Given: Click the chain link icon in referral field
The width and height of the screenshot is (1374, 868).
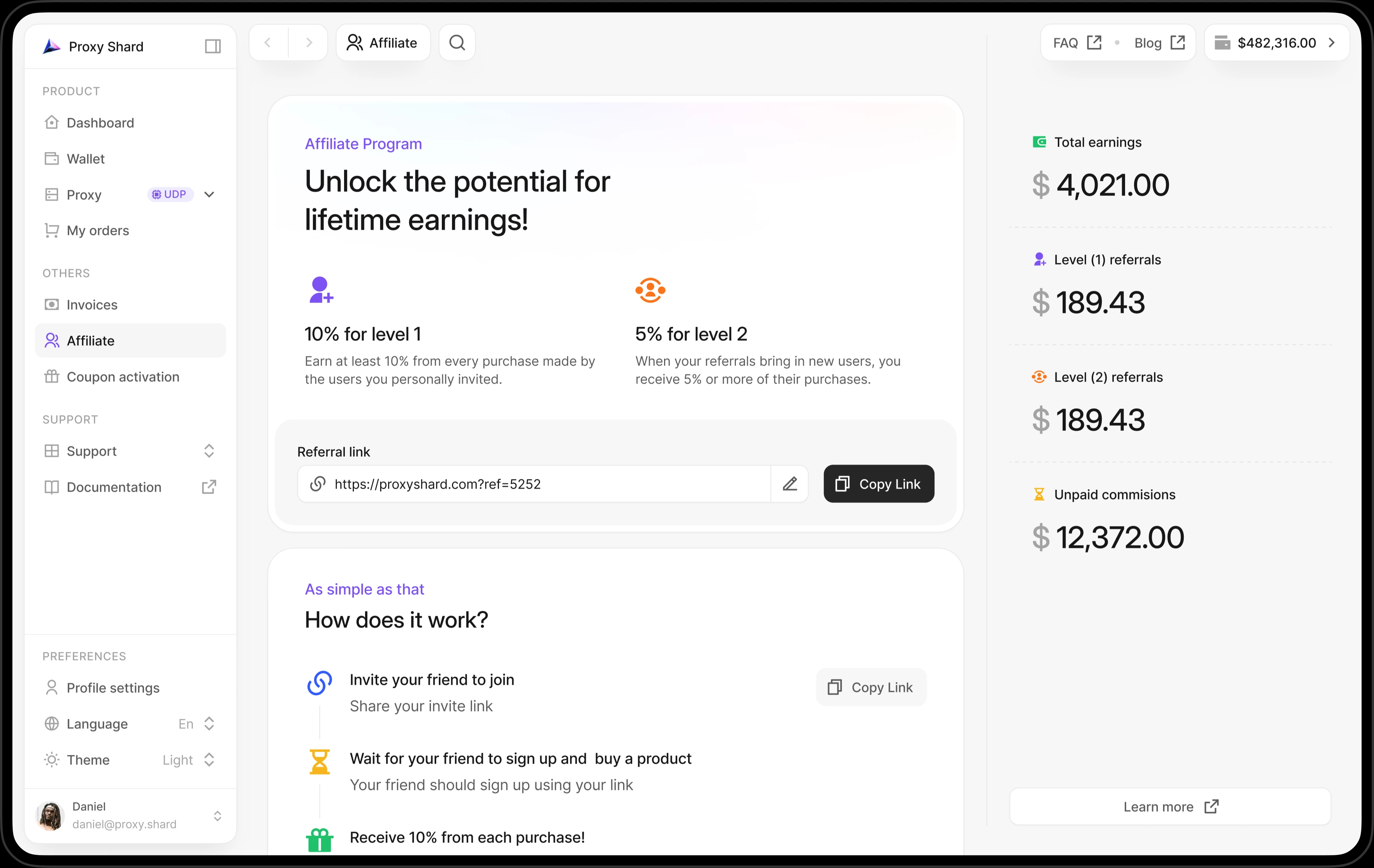Looking at the screenshot, I should point(318,484).
